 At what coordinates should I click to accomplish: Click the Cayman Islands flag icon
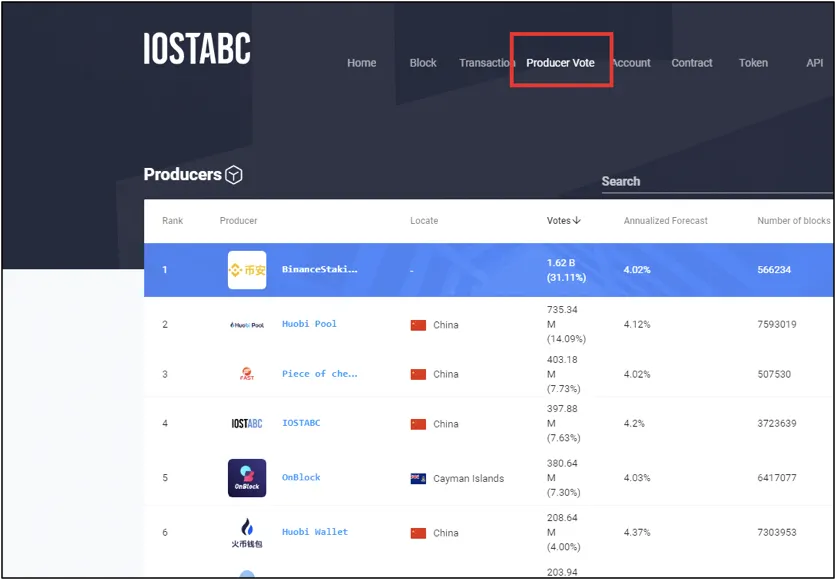[418, 479]
